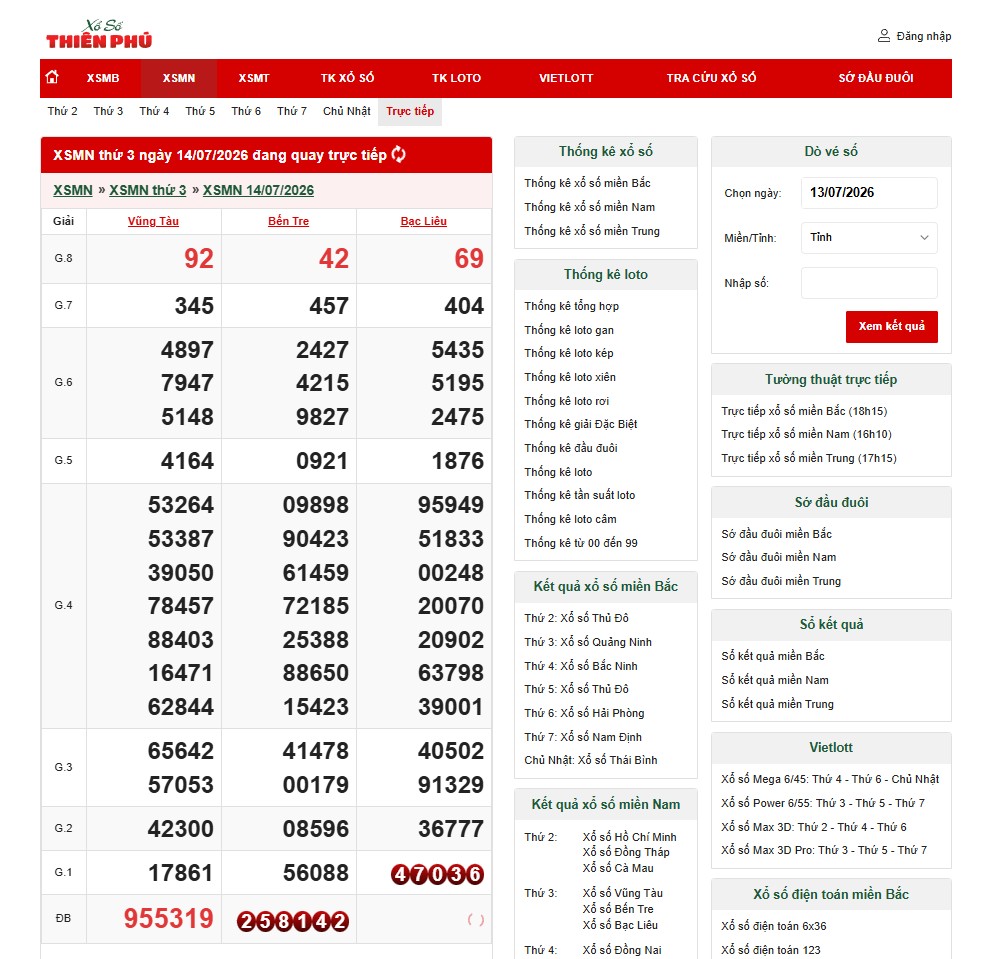Open Xổ số Cà Mau link

coord(618,869)
